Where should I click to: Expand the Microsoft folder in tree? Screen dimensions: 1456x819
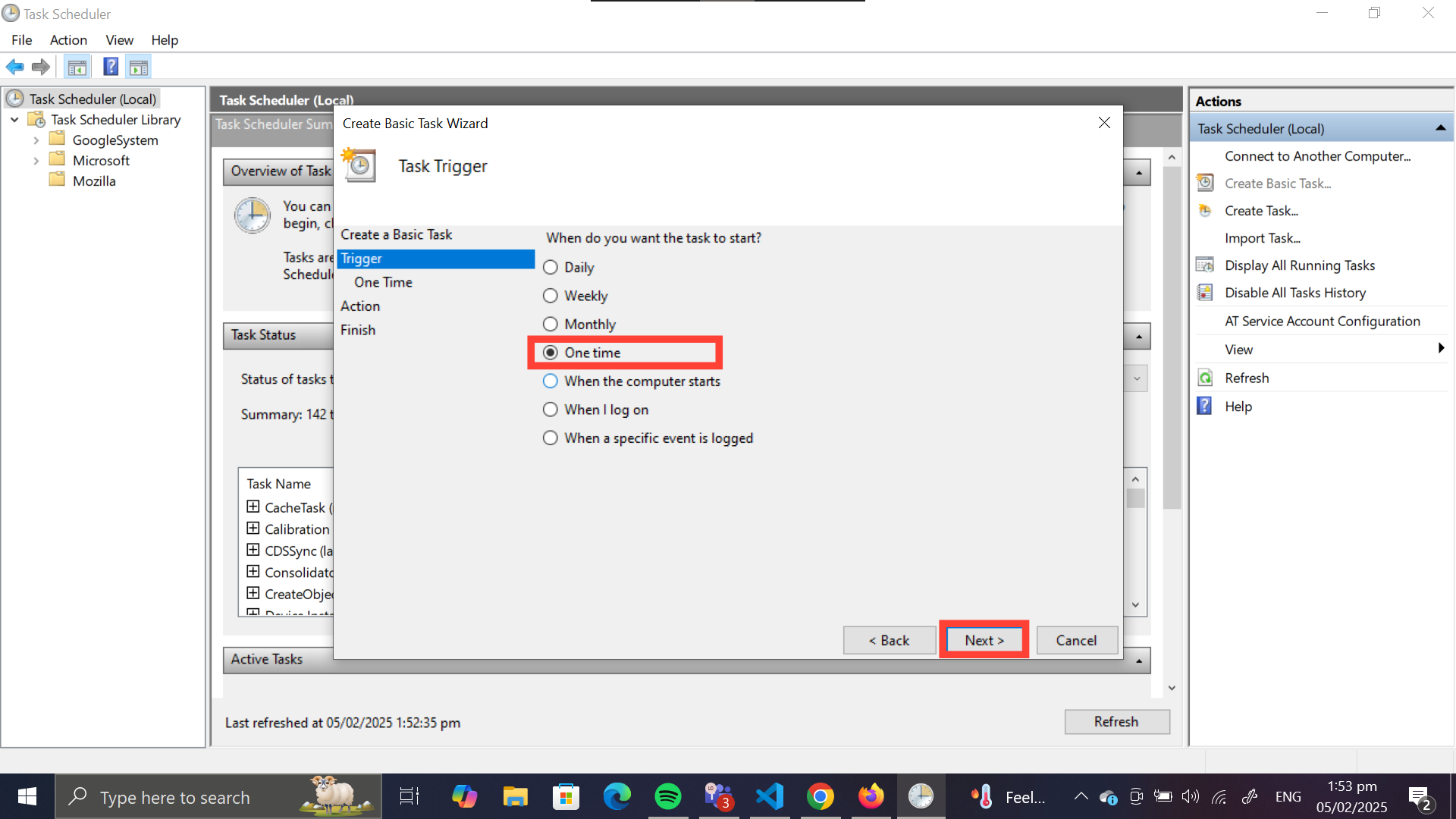[36, 161]
